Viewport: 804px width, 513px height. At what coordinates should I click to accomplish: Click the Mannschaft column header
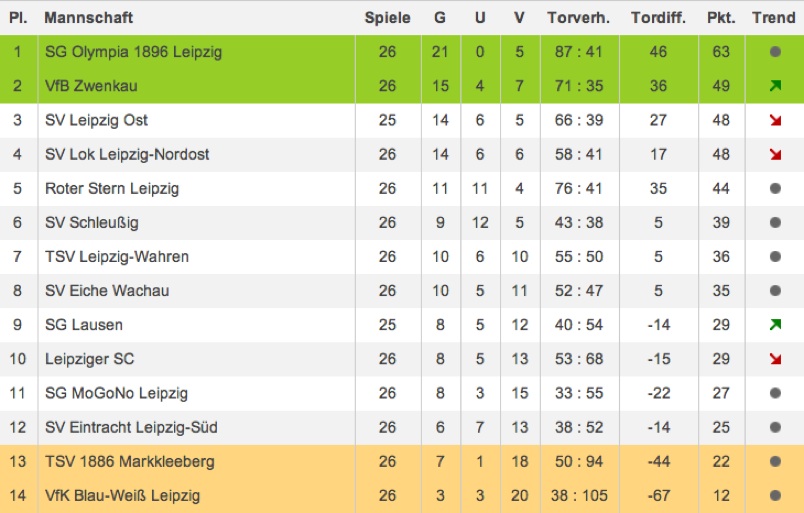pyautogui.click(x=89, y=17)
